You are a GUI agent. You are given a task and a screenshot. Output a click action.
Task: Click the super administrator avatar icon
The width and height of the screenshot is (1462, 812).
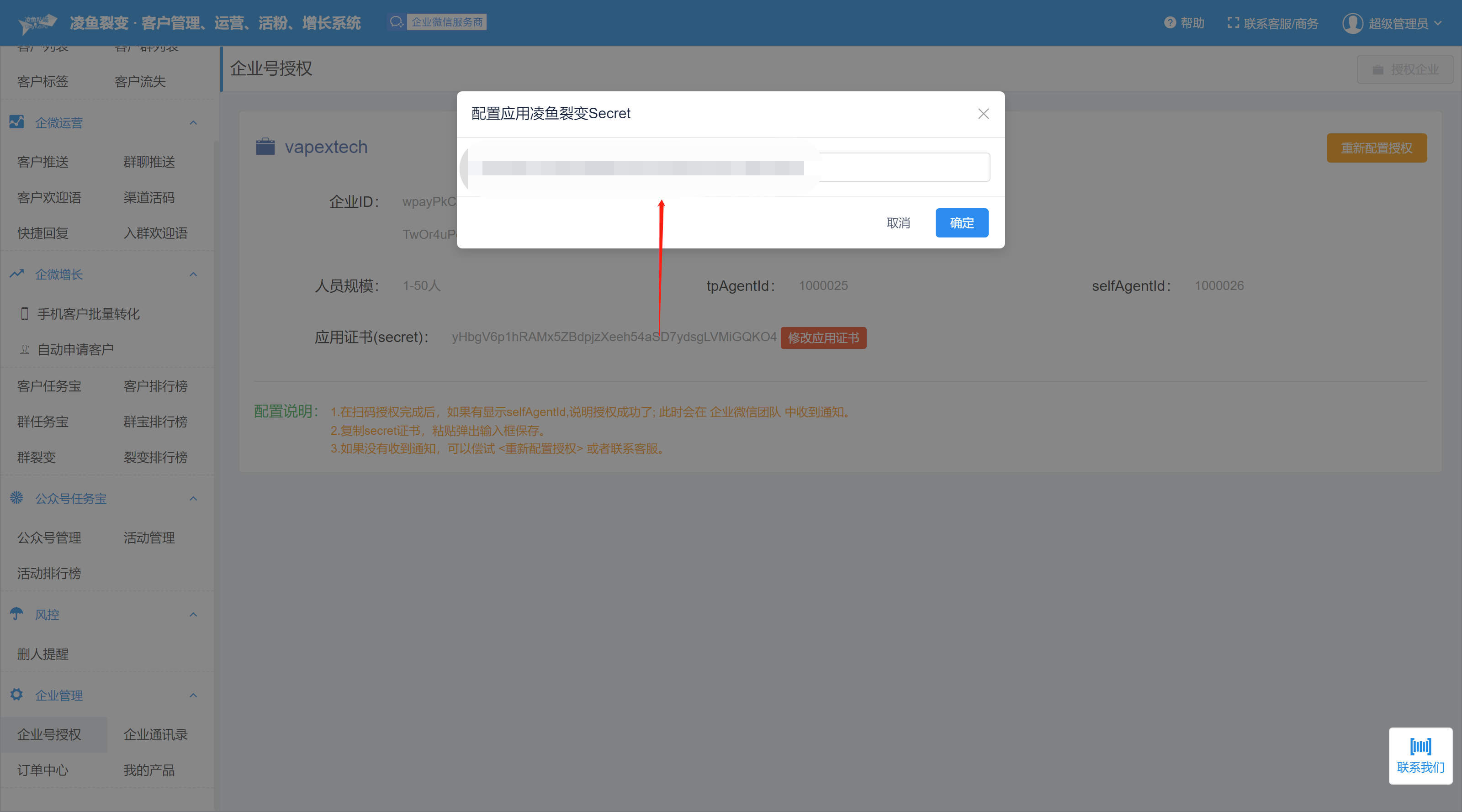1352,23
